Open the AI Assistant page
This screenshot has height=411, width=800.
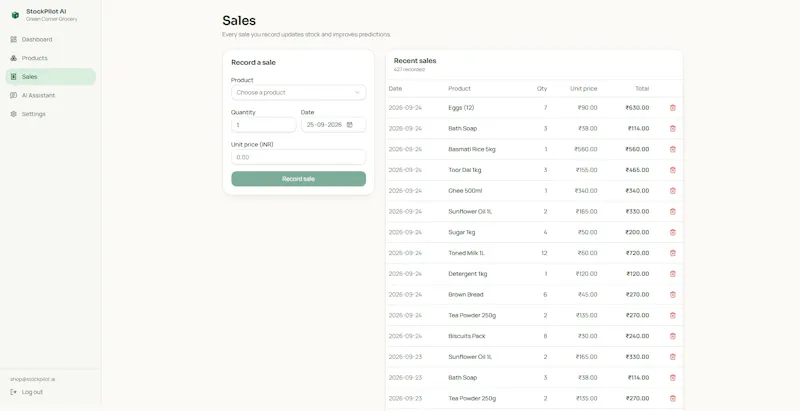(51, 95)
